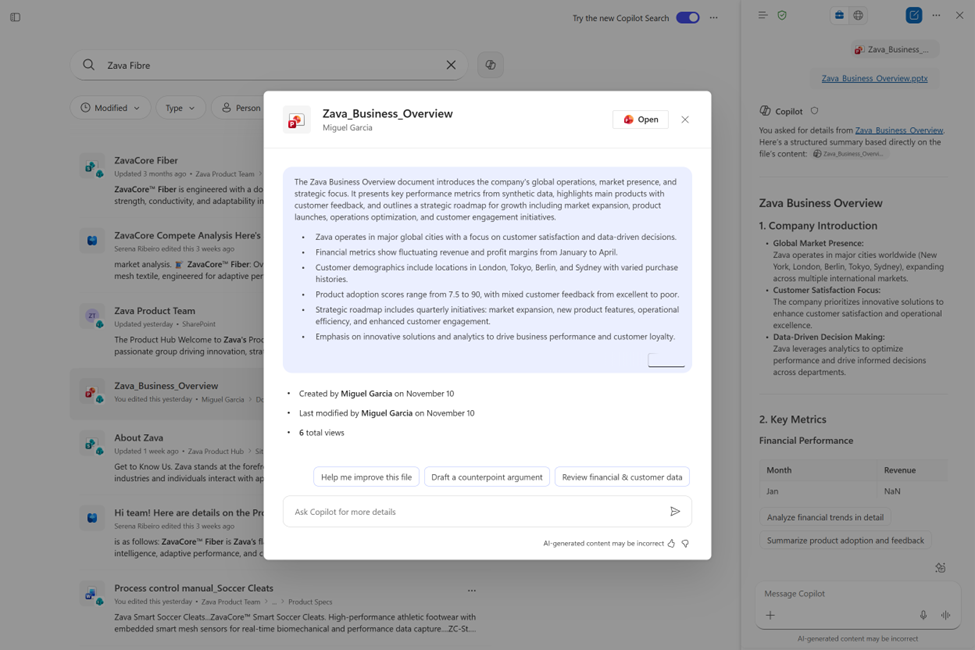The height and width of the screenshot is (650, 975).
Task: Disable the Copilot Search toggle
Action: pyautogui.click(x=689, y=18)
